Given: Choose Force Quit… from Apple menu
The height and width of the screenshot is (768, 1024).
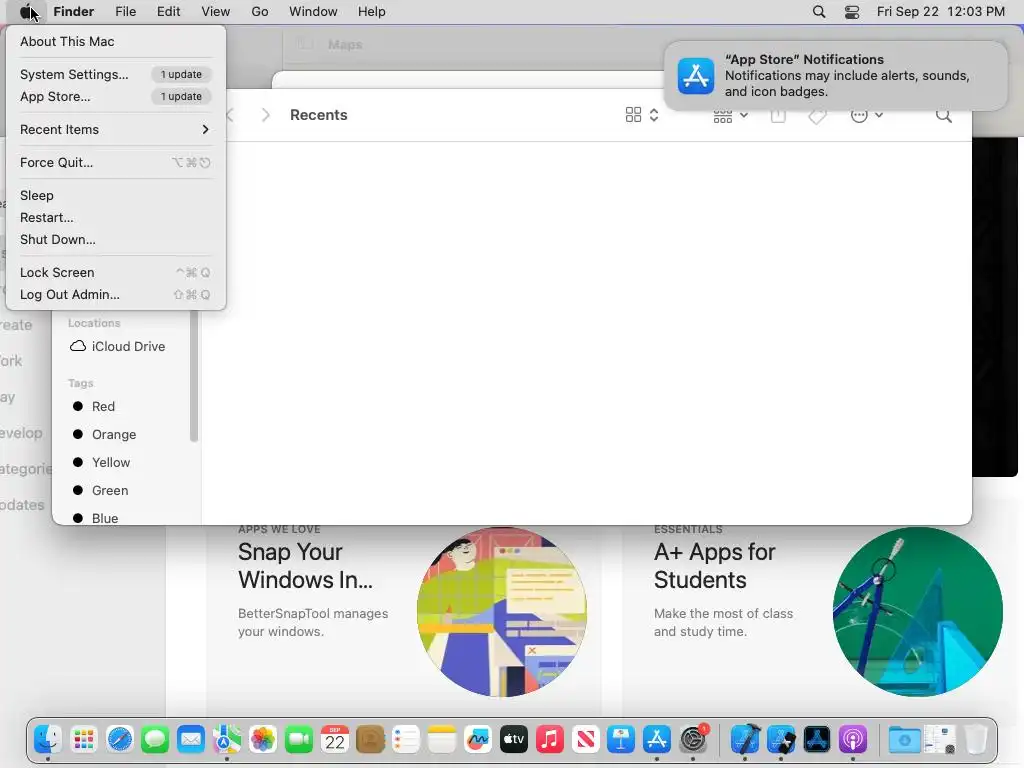Looking at the screenshot, I should (116, 163).
